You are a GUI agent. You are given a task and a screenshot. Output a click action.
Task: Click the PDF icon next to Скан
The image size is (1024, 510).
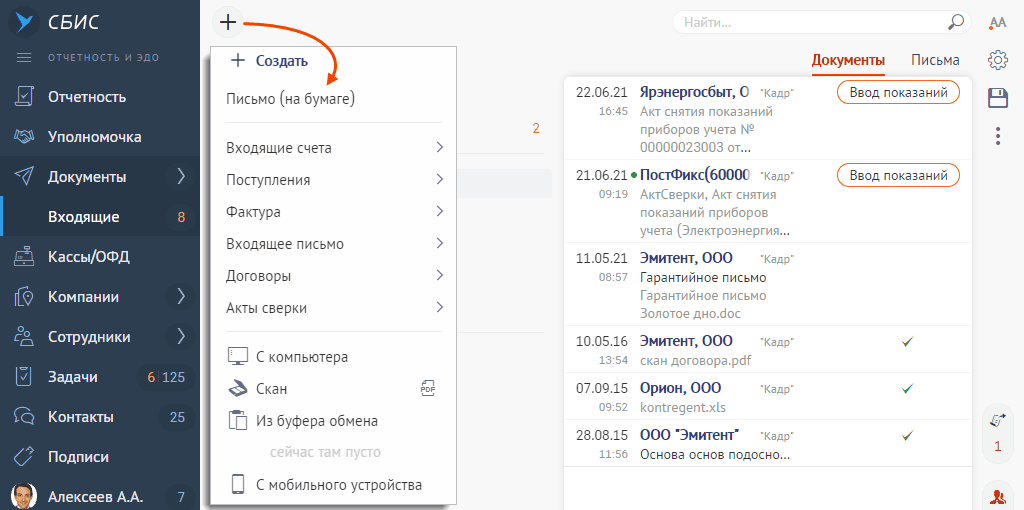click(428, 389)
